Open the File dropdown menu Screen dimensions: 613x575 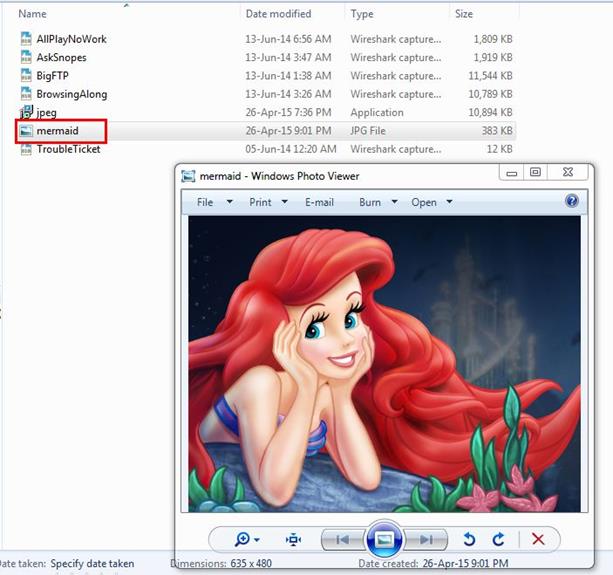click(x=214, y=202)
